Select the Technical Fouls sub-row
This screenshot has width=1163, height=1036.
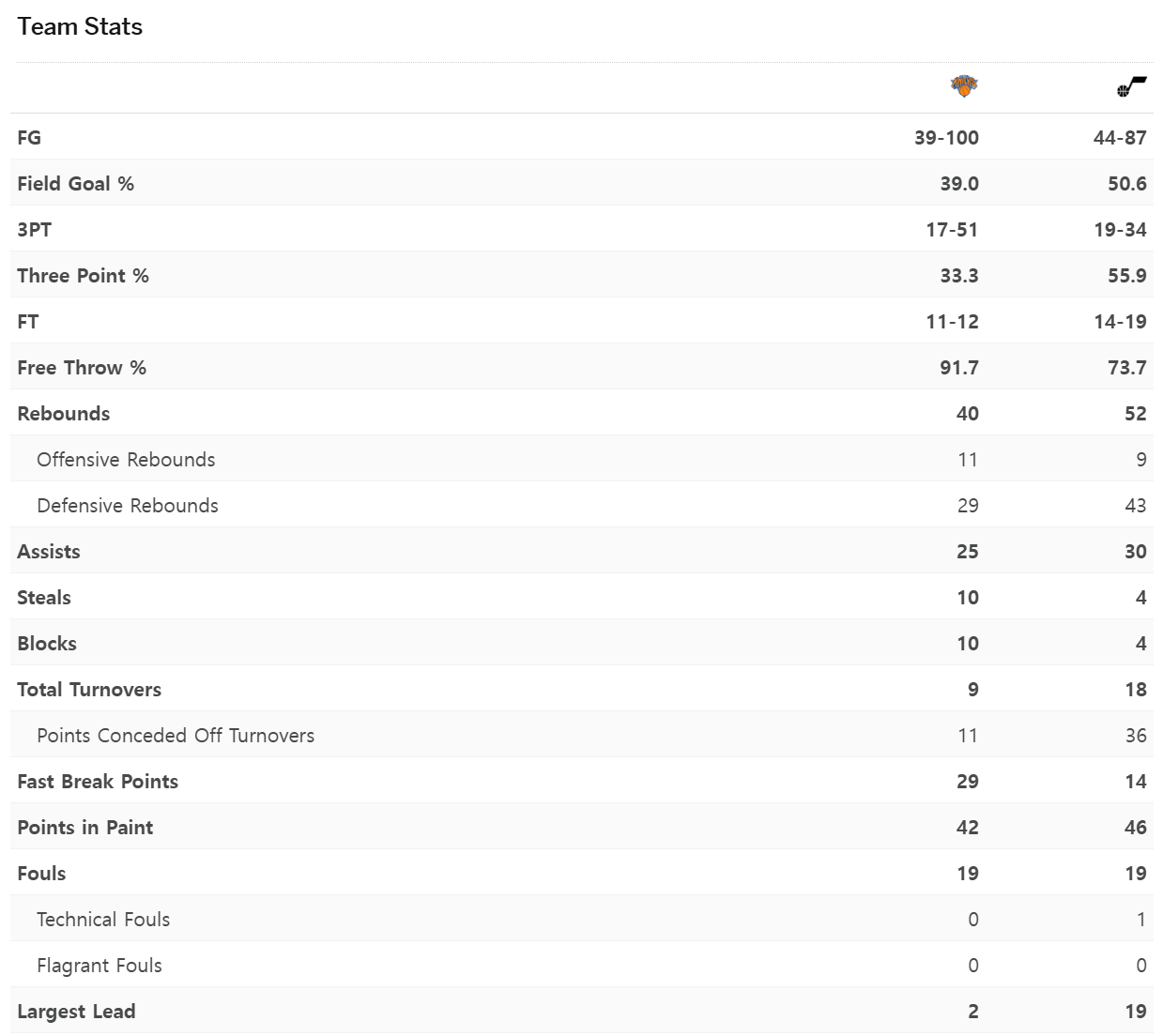tap(582, 919)
